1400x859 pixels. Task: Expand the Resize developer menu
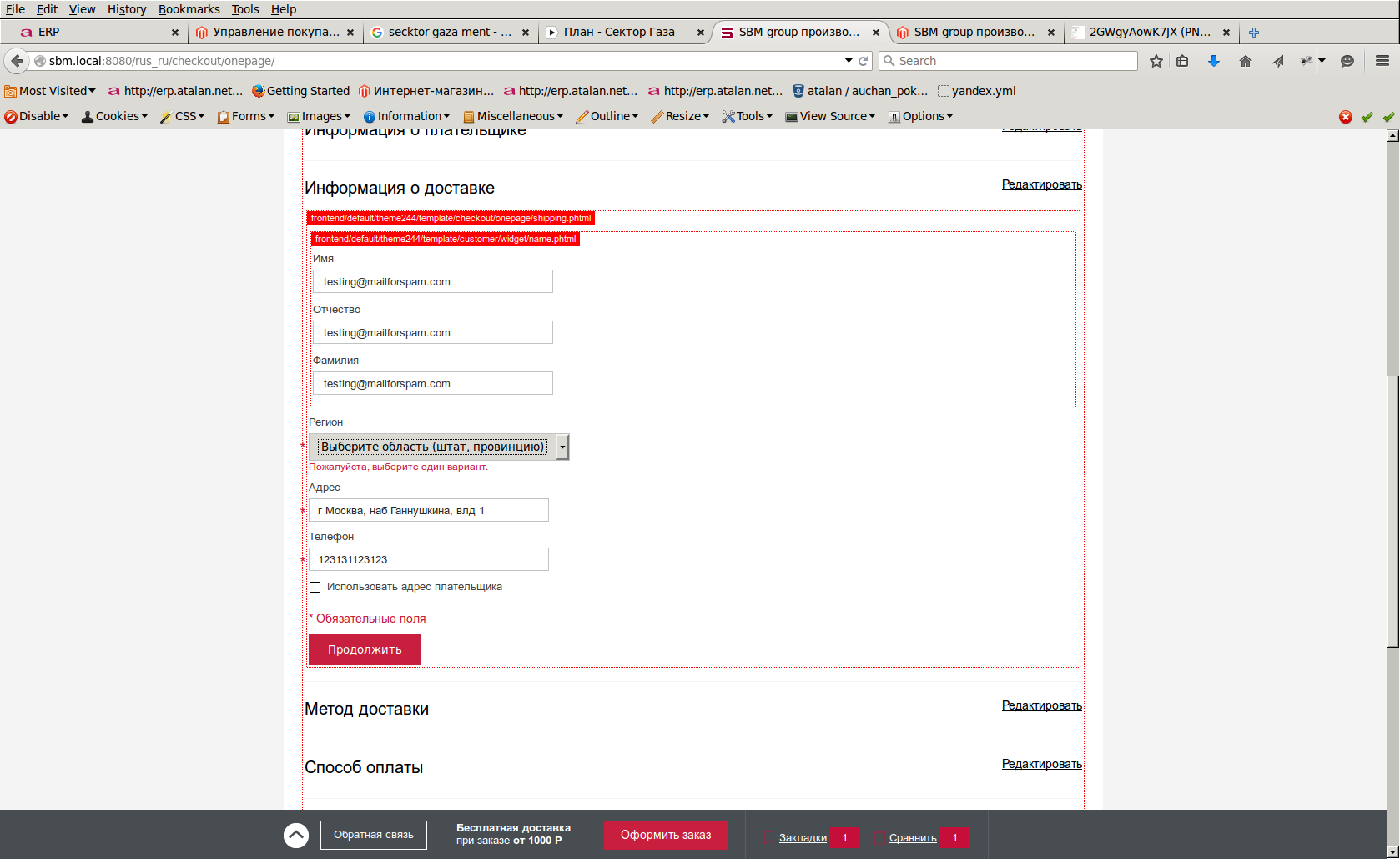(681, 116)
